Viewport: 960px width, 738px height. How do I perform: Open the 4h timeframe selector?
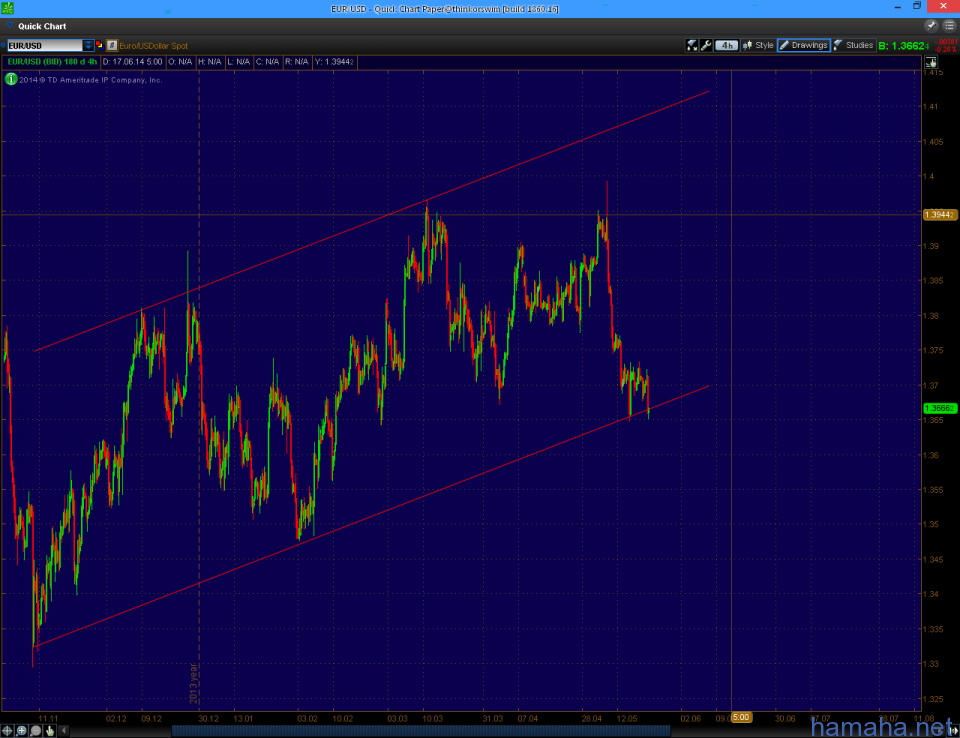coord(727,45)
